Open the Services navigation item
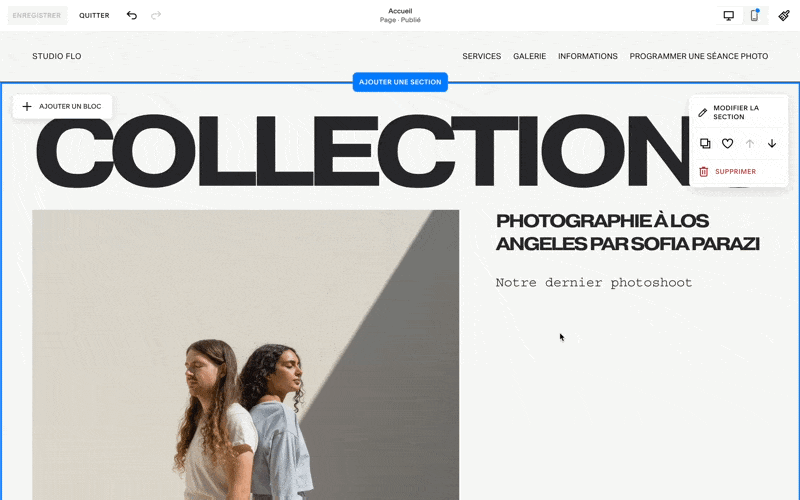 482,56
